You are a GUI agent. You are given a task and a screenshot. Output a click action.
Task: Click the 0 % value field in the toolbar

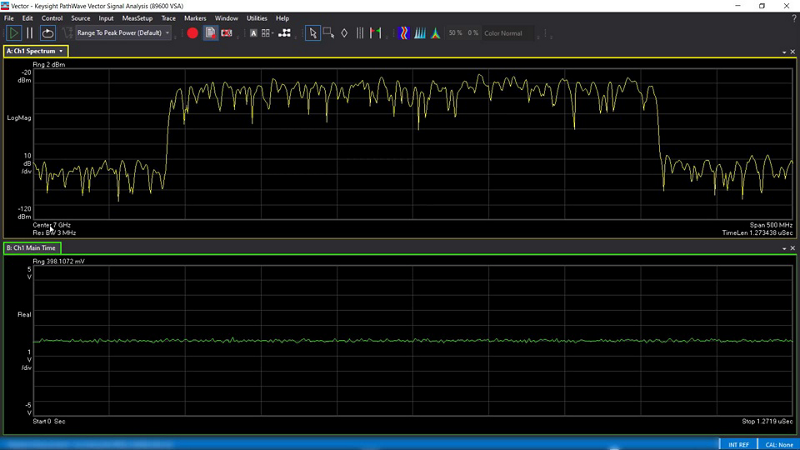473,33
